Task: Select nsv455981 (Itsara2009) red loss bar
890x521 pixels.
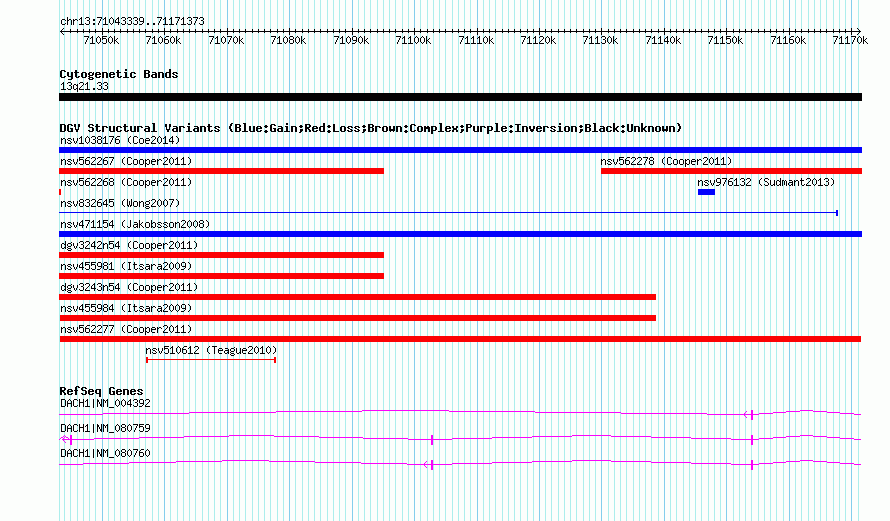Action: (x=221, y=276)
